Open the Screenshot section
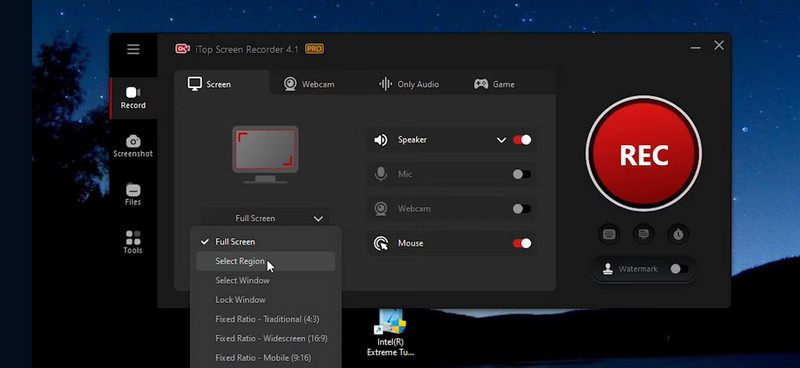 tap(133, 146)
